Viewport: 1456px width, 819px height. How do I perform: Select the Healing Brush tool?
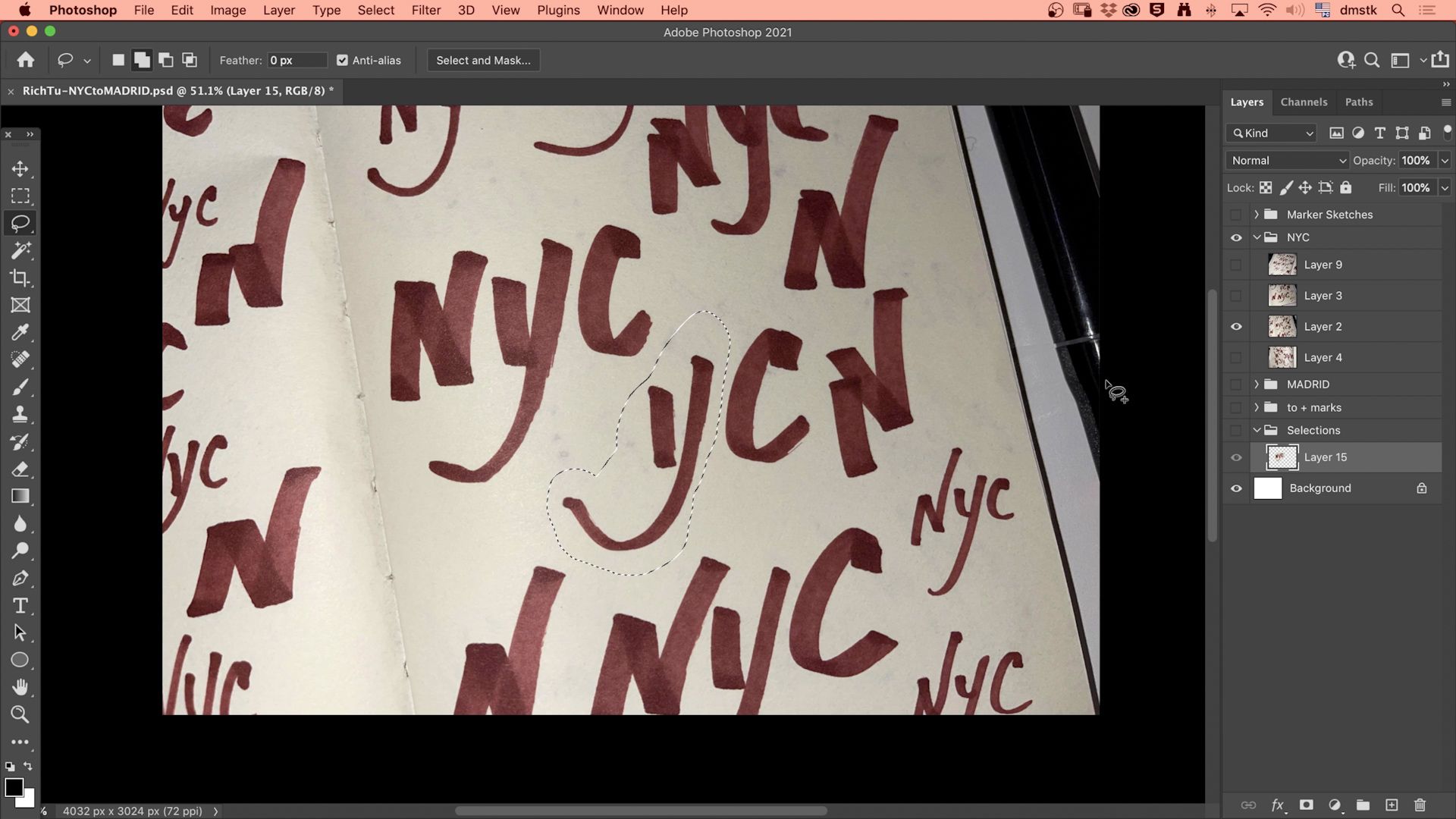(x=20, y=359)
